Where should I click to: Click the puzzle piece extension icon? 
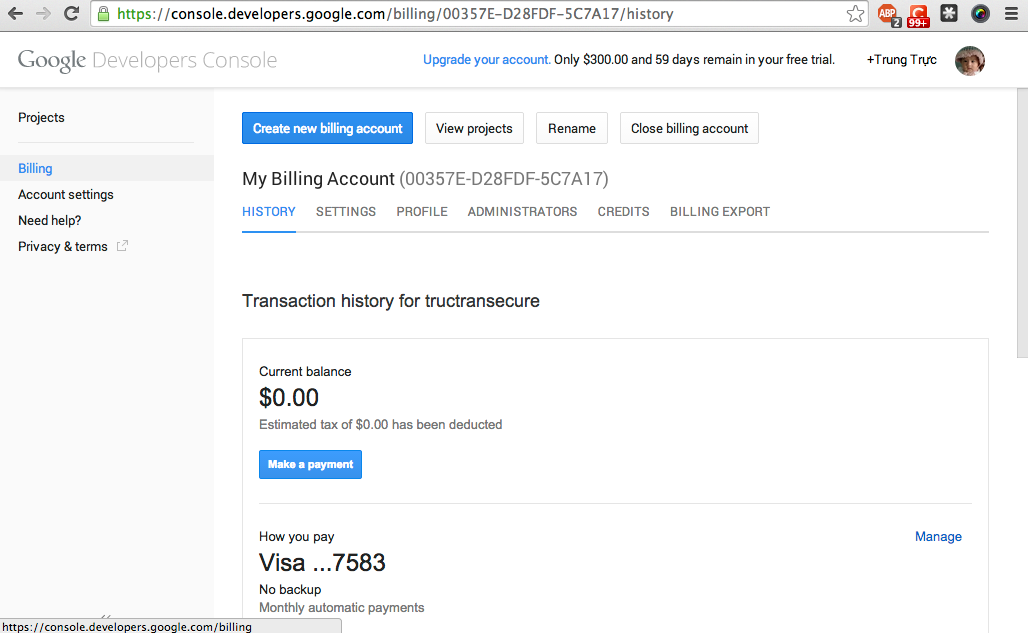(x=949, y=14)
